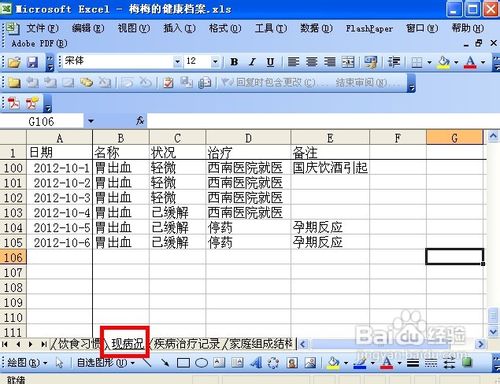This screenshot has height=384, width=500.
Task: Open the 帮助(H) menu
Action: point(467,28)
